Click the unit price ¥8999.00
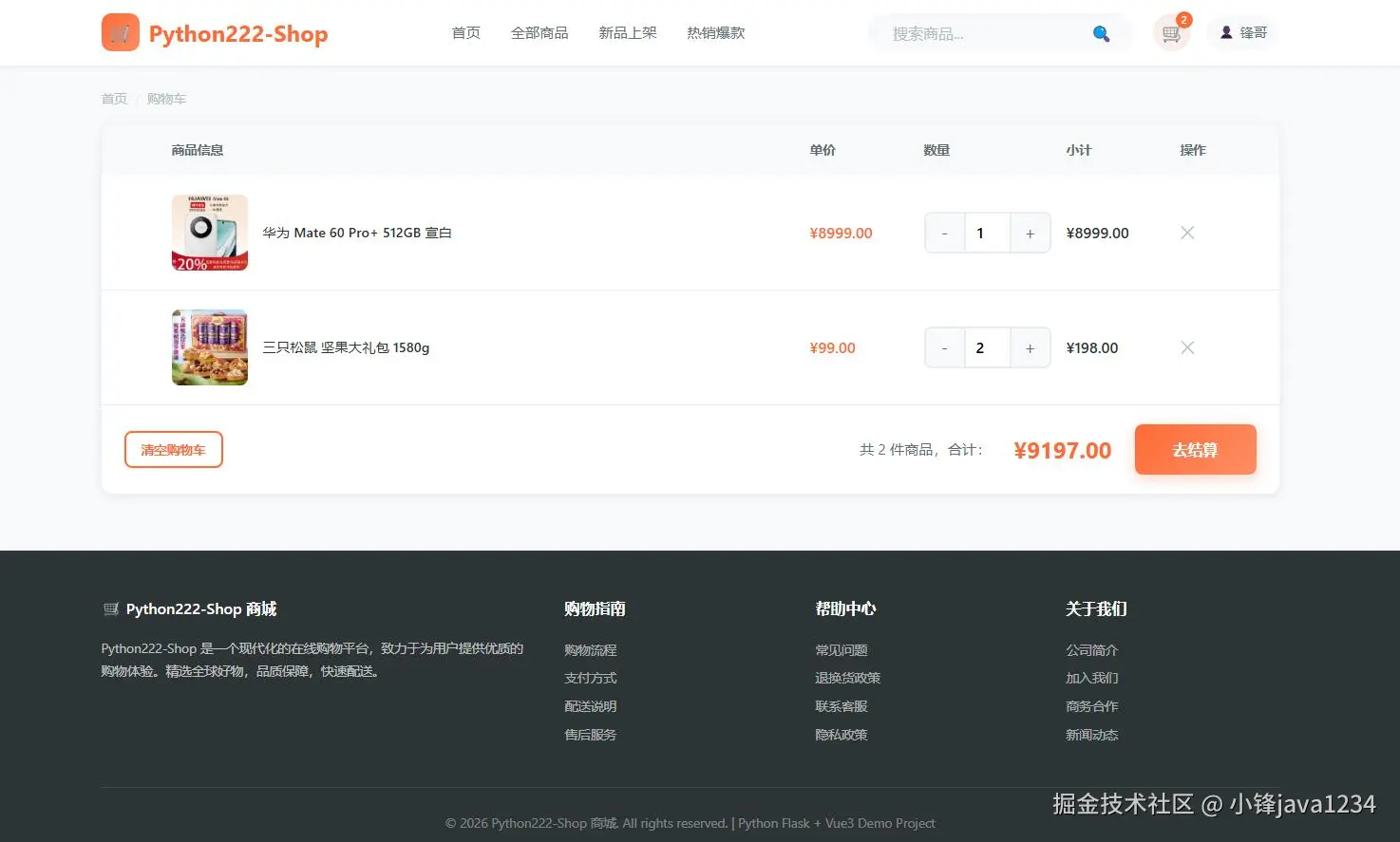The image size is (1400, 842). tap(841, 234)
